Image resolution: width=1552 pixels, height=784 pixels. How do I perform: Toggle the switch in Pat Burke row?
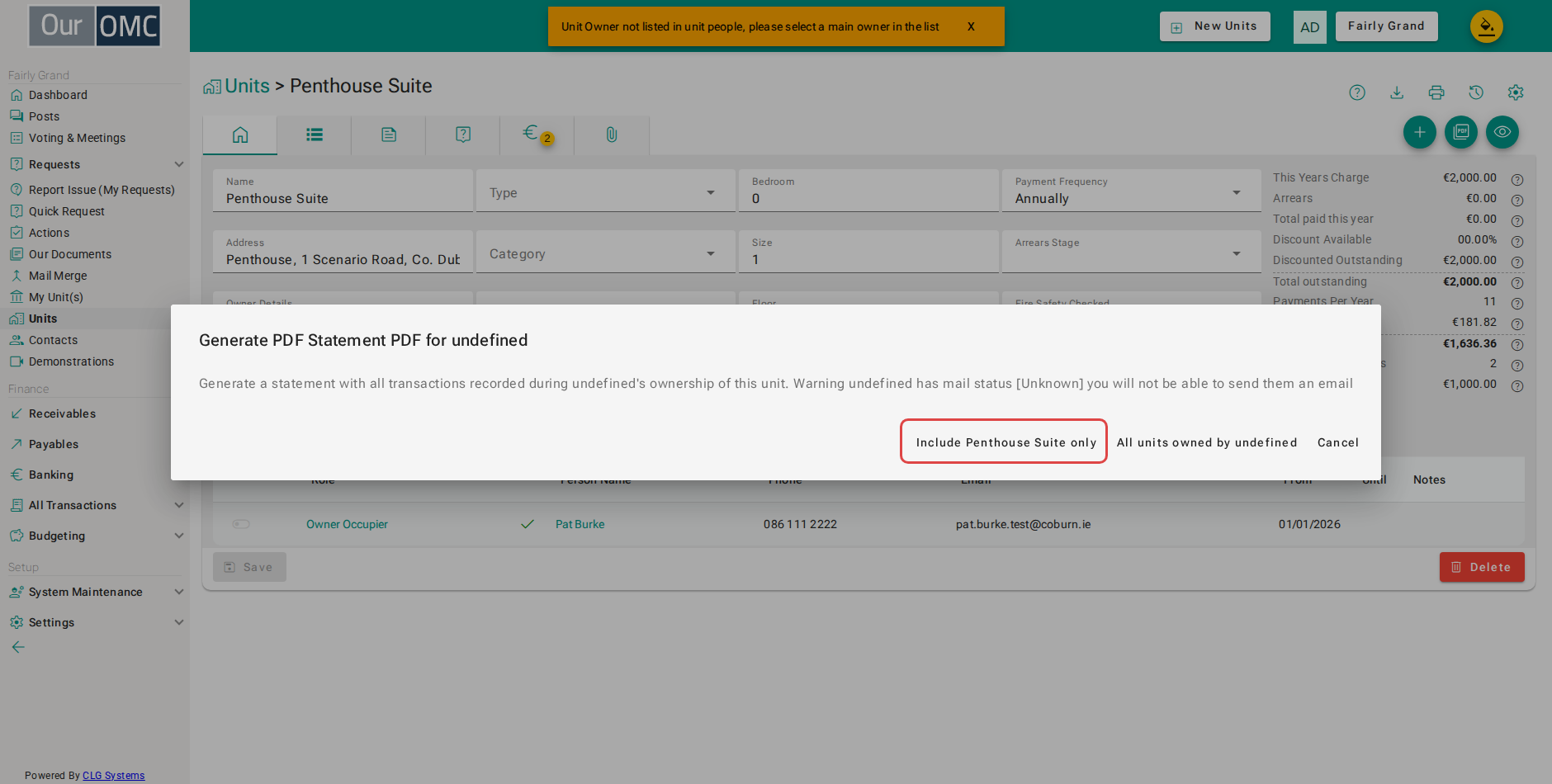point(241,524)
